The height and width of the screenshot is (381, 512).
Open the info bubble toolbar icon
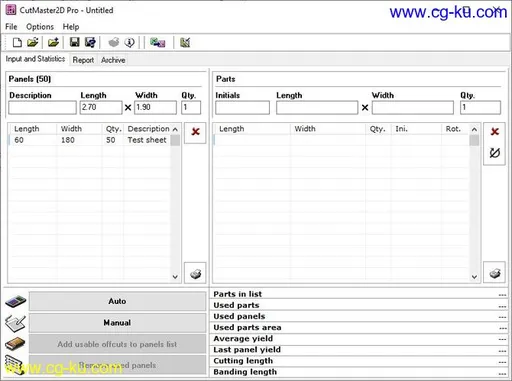point(129,42)
